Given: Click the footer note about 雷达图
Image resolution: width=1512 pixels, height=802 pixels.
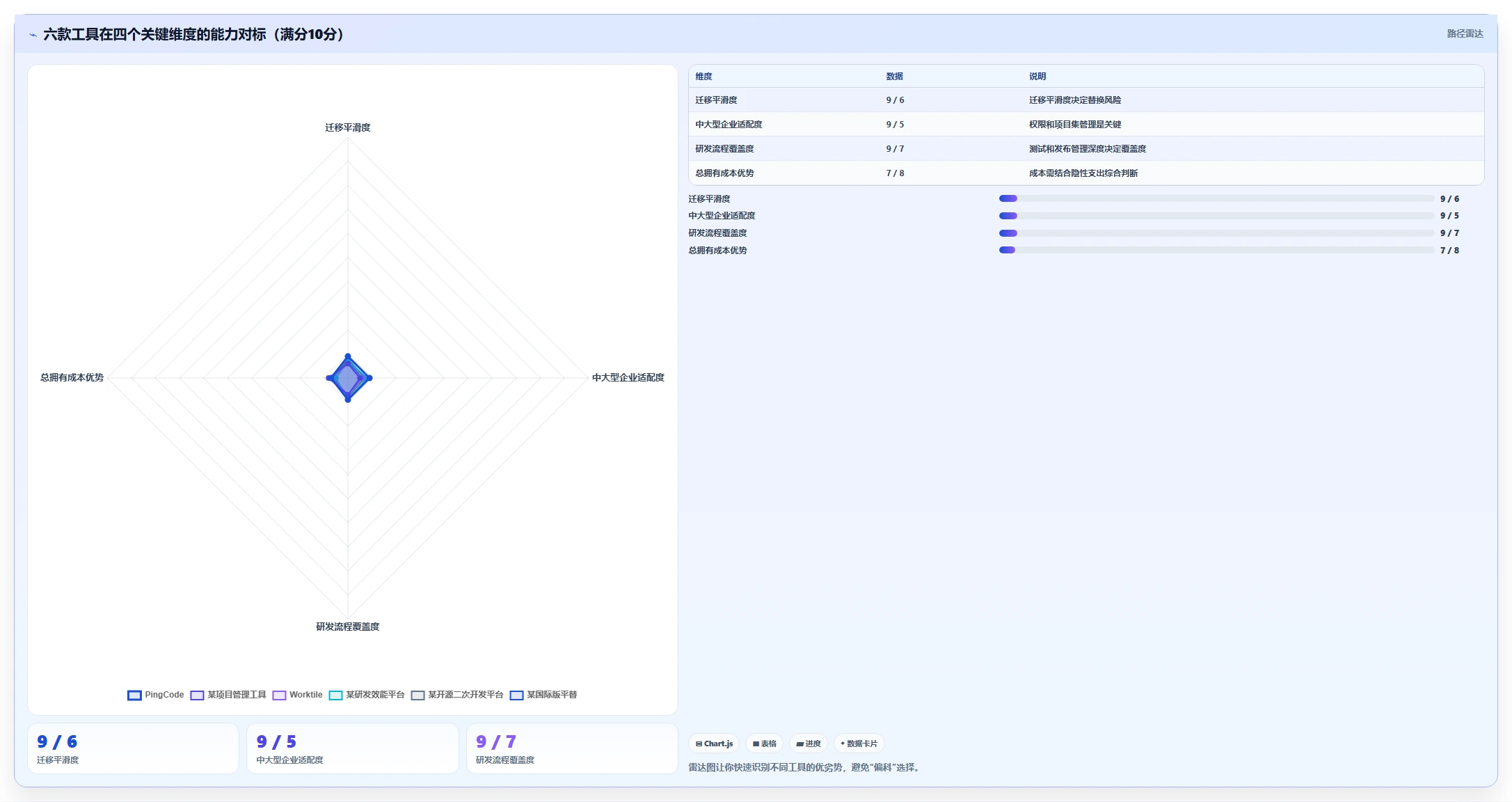Looking at the screenshot, I should (x=806, y=767).
